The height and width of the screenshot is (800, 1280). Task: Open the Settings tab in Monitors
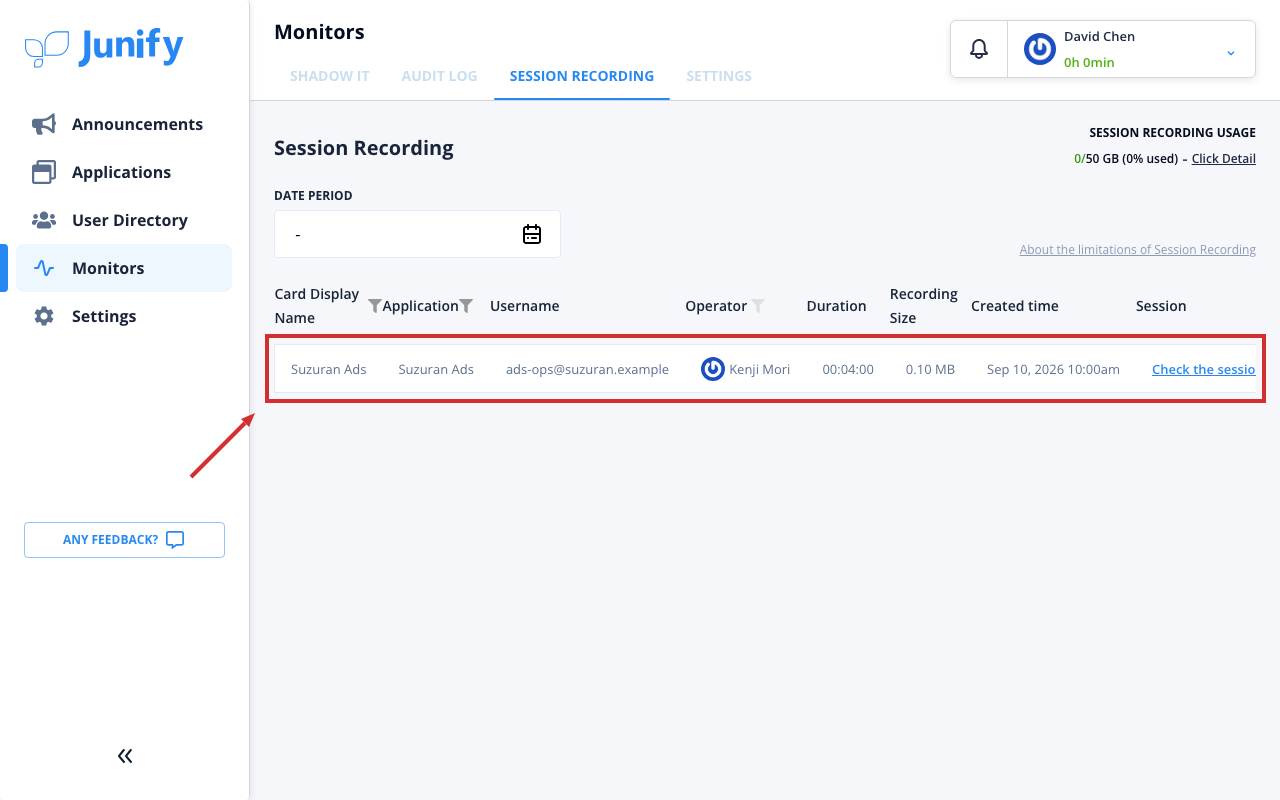click(x=719, y=76)
